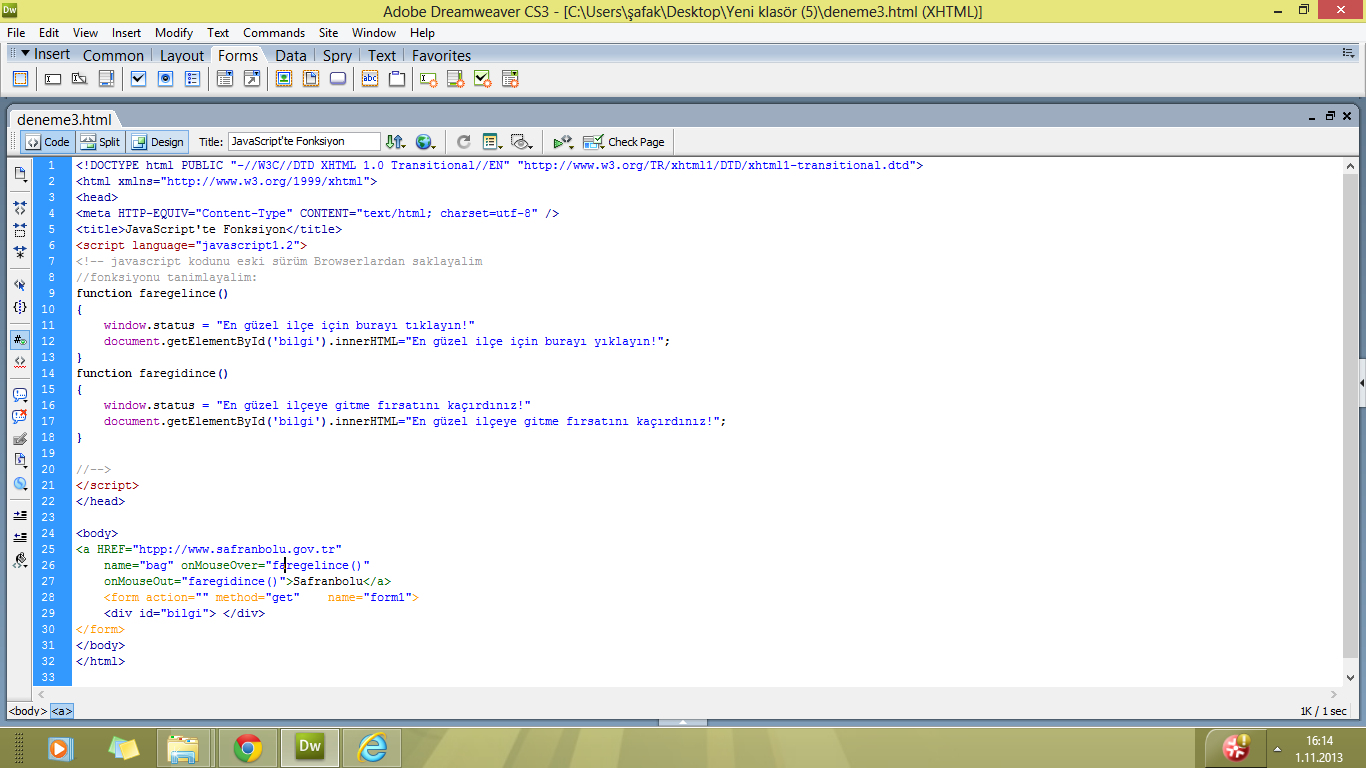Insert a Radio Button form object
Image resolution: width=1366 pixels, height=768 pixels.
[x=166, y=78]
